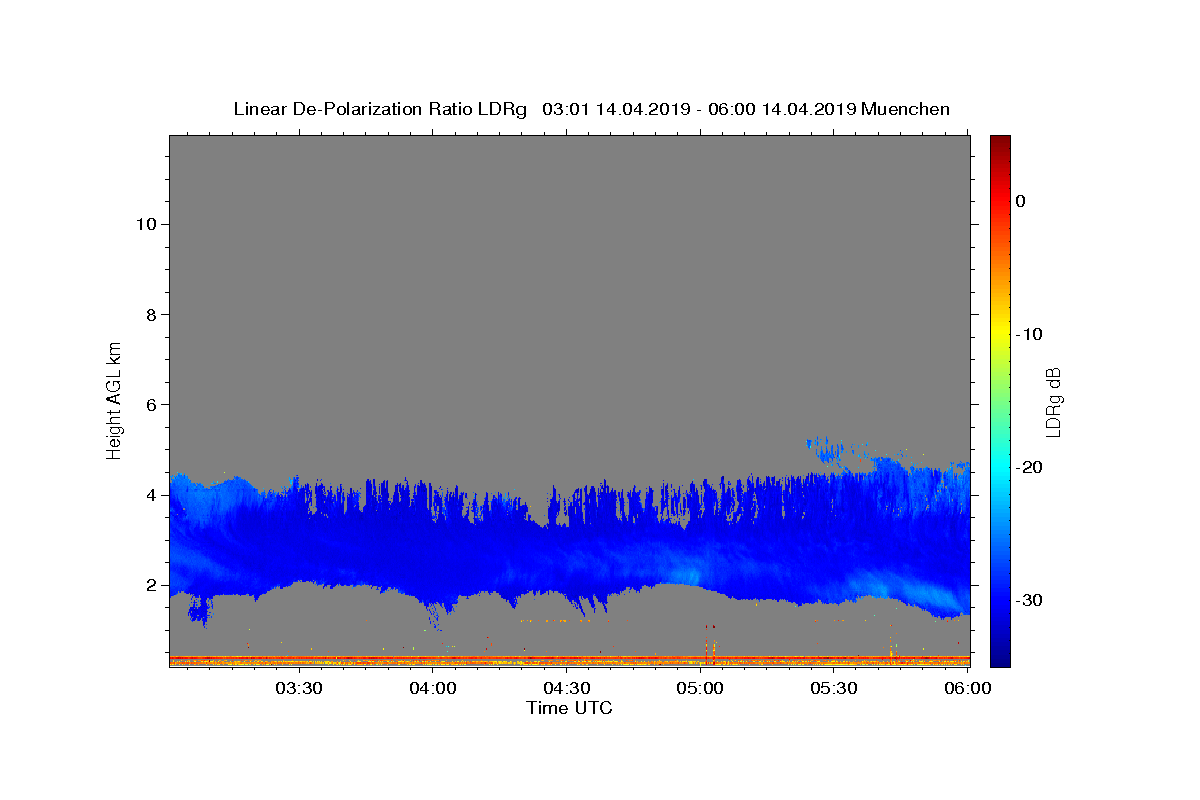Click the plot title text
The height and width of the screenshot is (800, 1200).
[591, 109]
